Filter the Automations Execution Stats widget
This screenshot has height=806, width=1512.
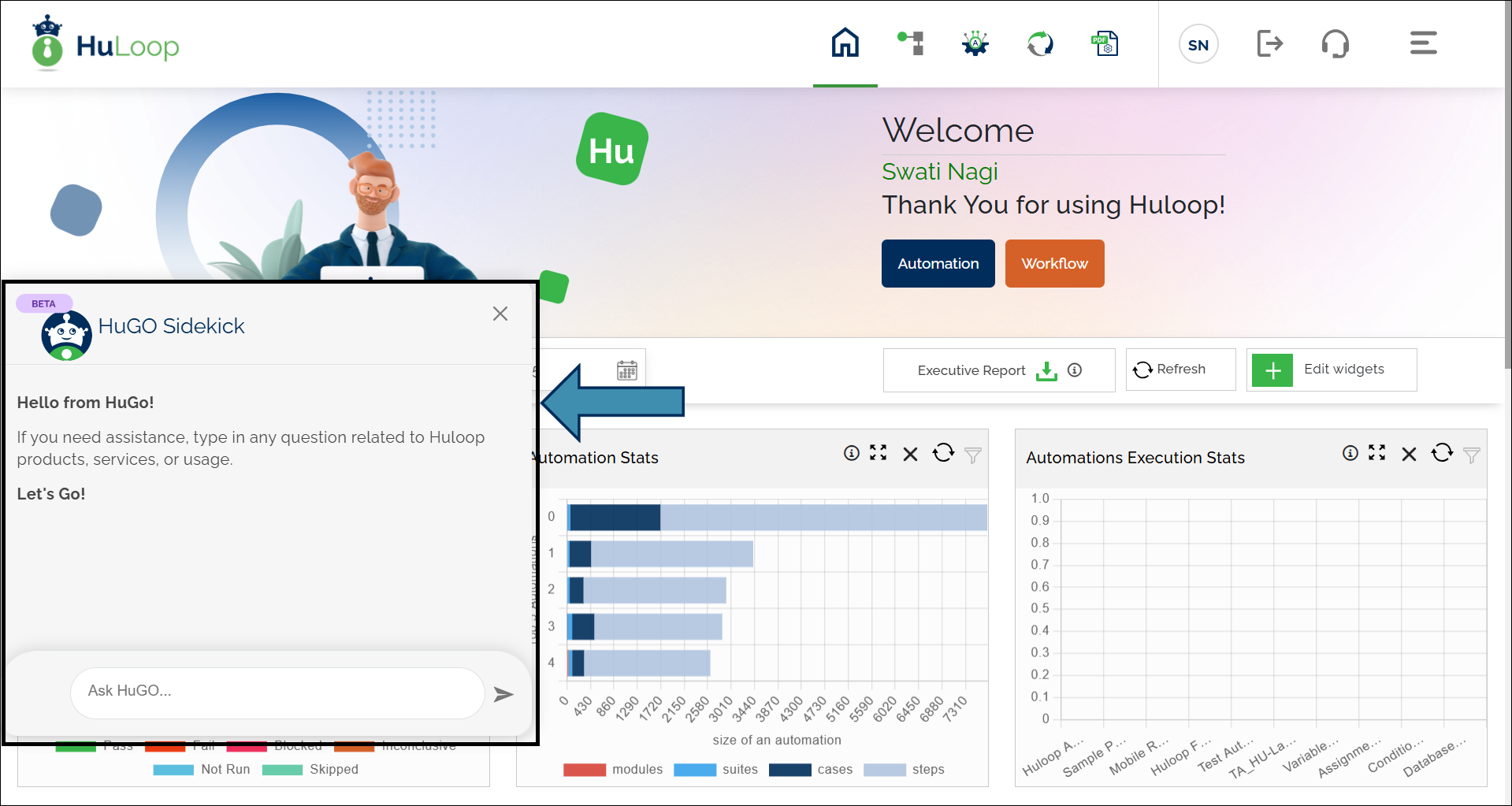1472,455
